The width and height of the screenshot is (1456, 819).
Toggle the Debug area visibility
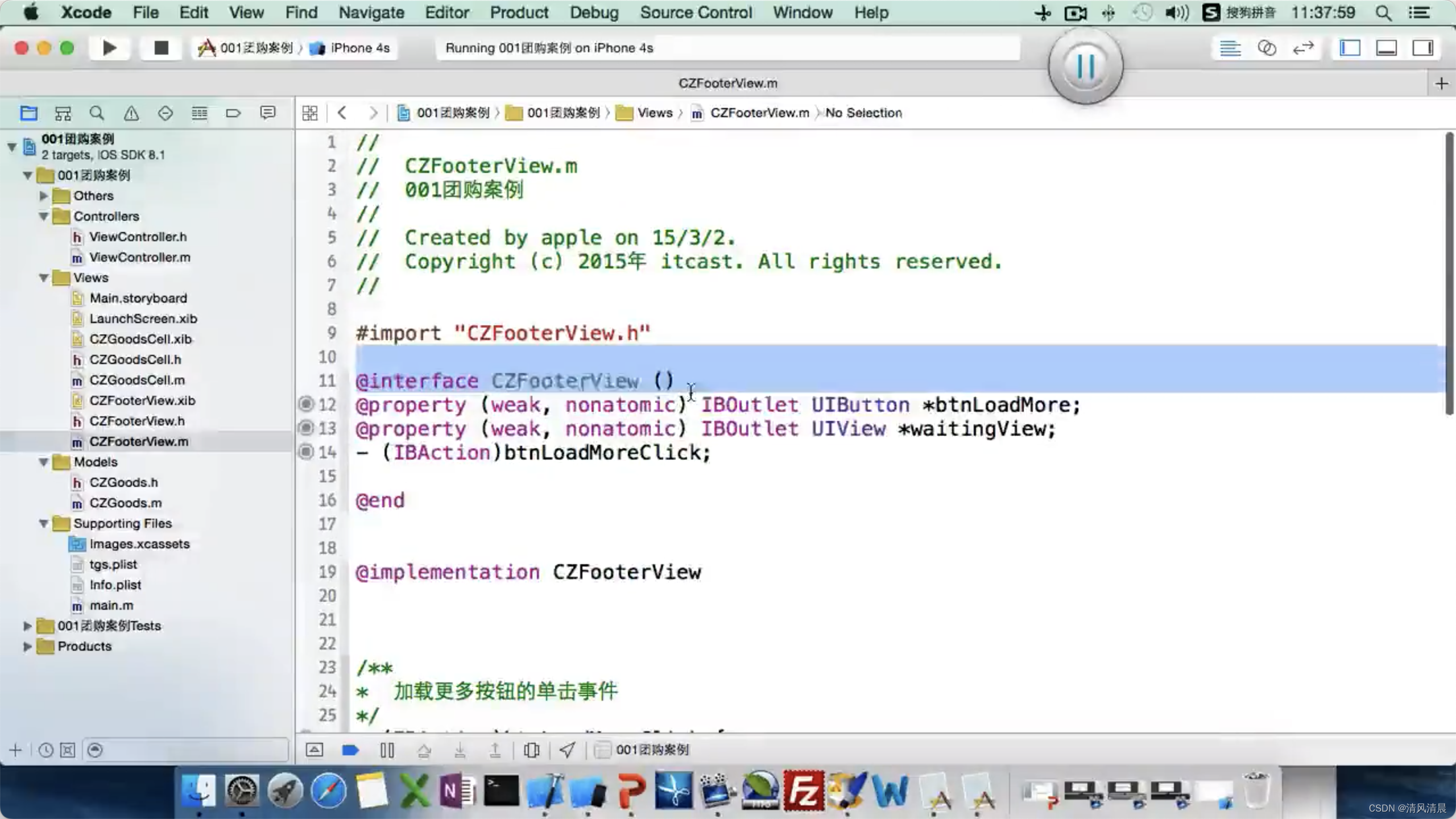click(x=1386, y=48)
